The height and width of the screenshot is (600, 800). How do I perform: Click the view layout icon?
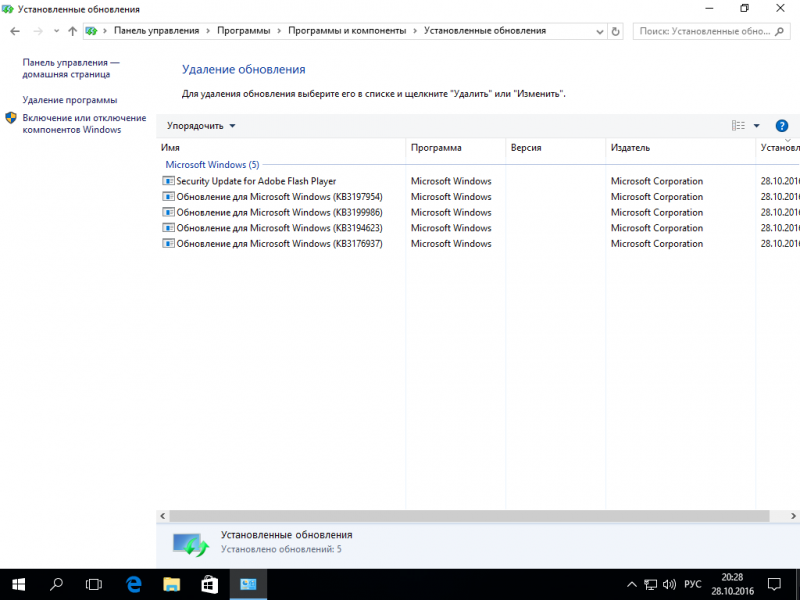point(738,126)
